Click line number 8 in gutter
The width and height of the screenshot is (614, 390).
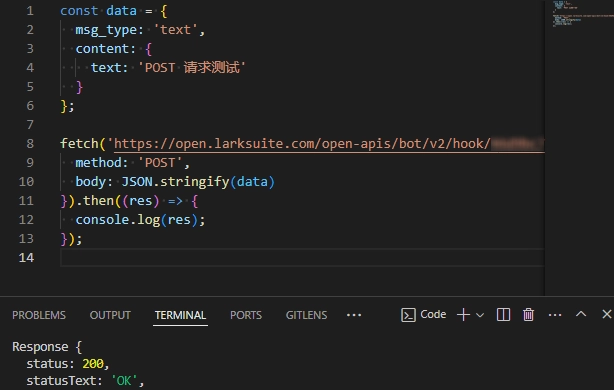tap(30, 144)
